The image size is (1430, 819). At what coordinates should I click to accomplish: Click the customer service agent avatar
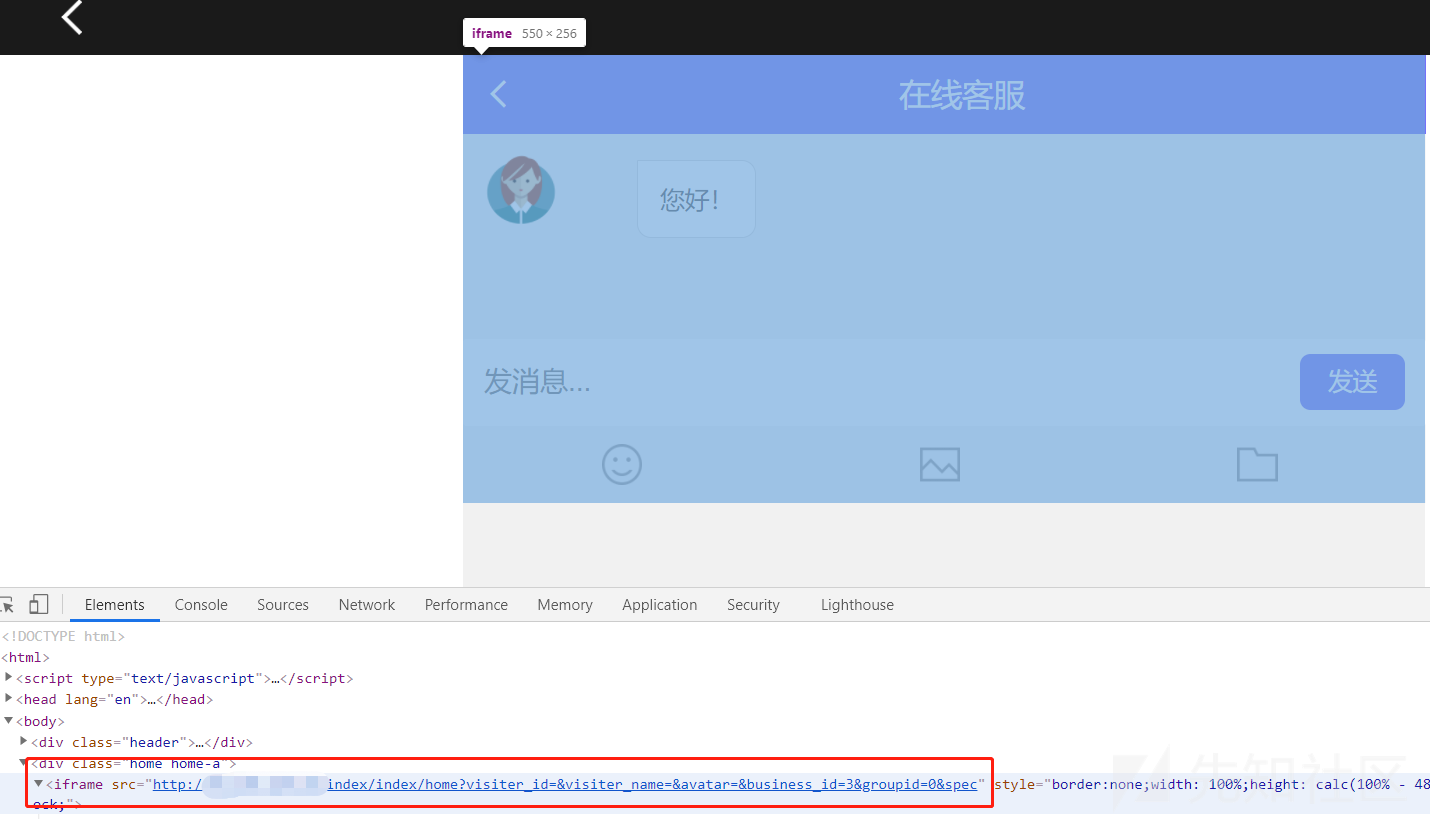520,190
